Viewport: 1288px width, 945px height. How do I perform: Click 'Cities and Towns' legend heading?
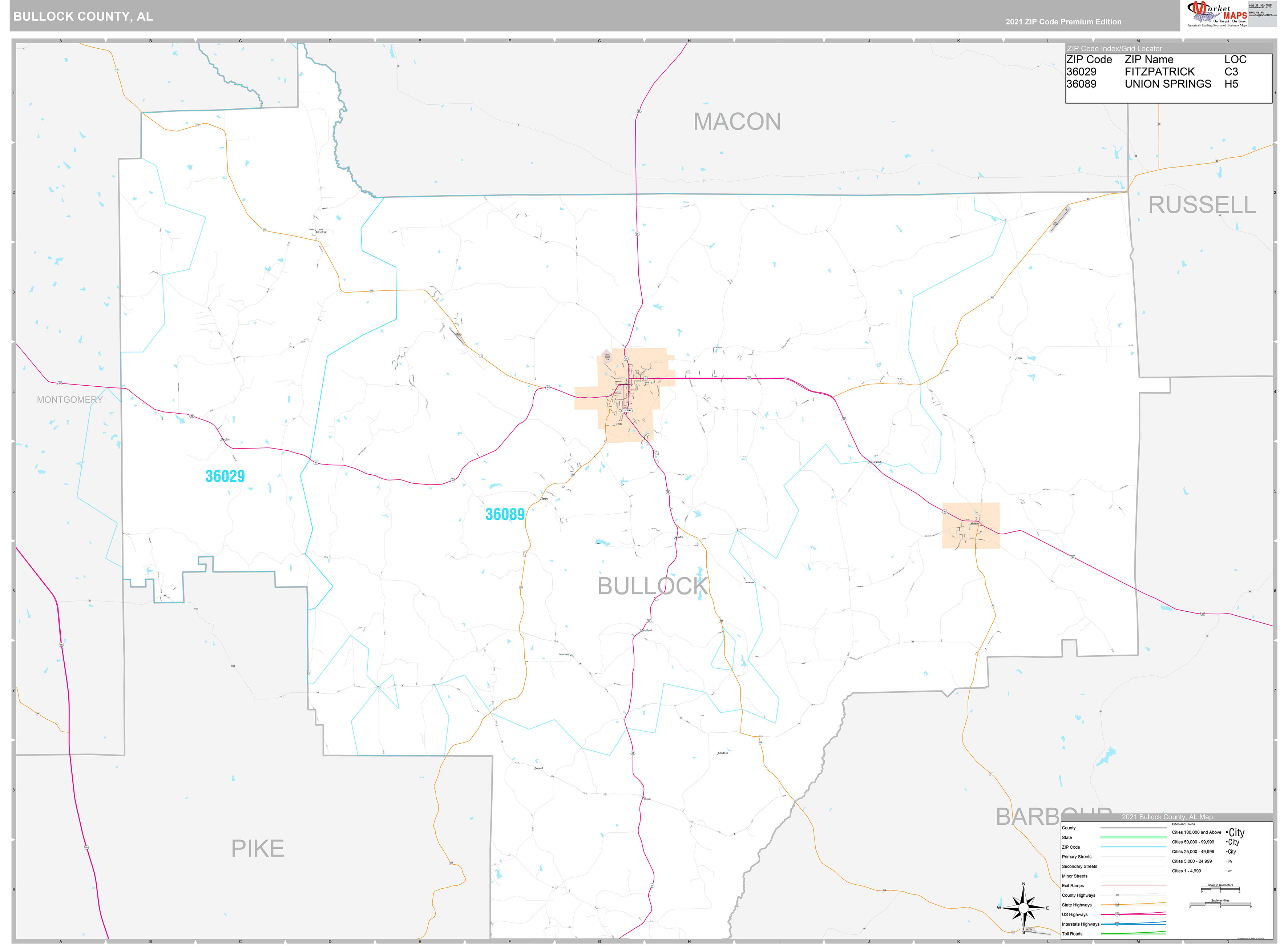click(x=1183, y=824)
